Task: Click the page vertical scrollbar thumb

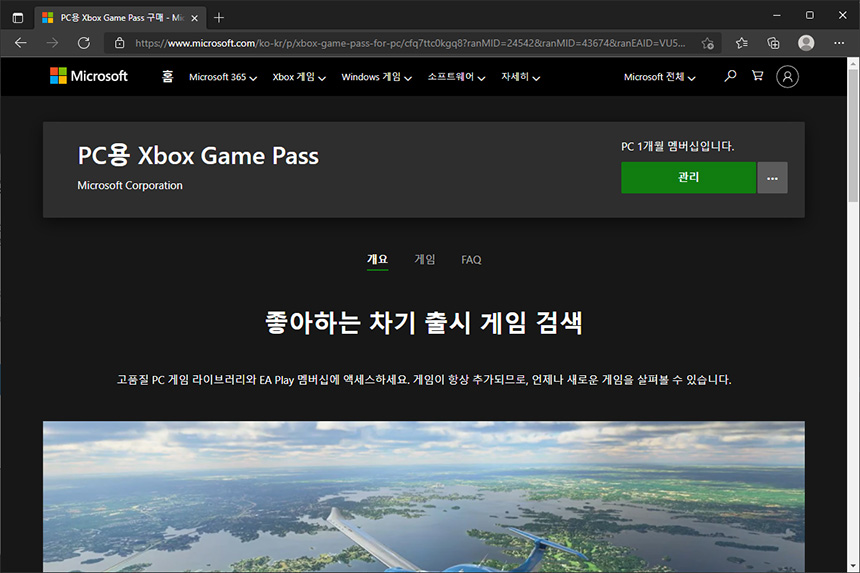Action: 853,135
